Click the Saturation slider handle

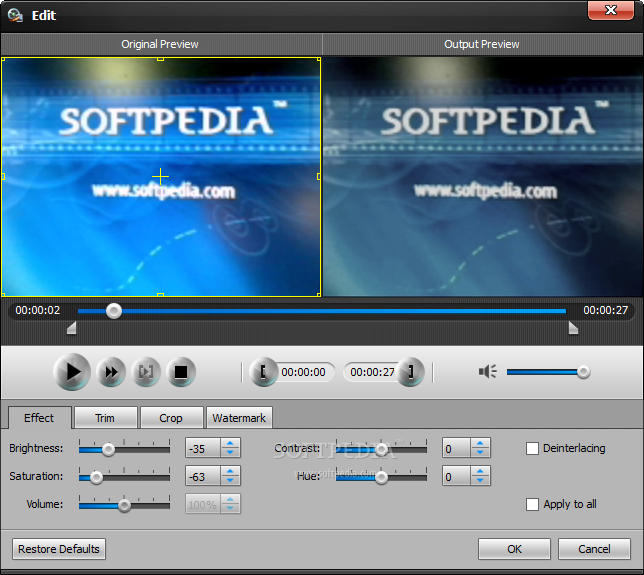click(x=97, y=478)
